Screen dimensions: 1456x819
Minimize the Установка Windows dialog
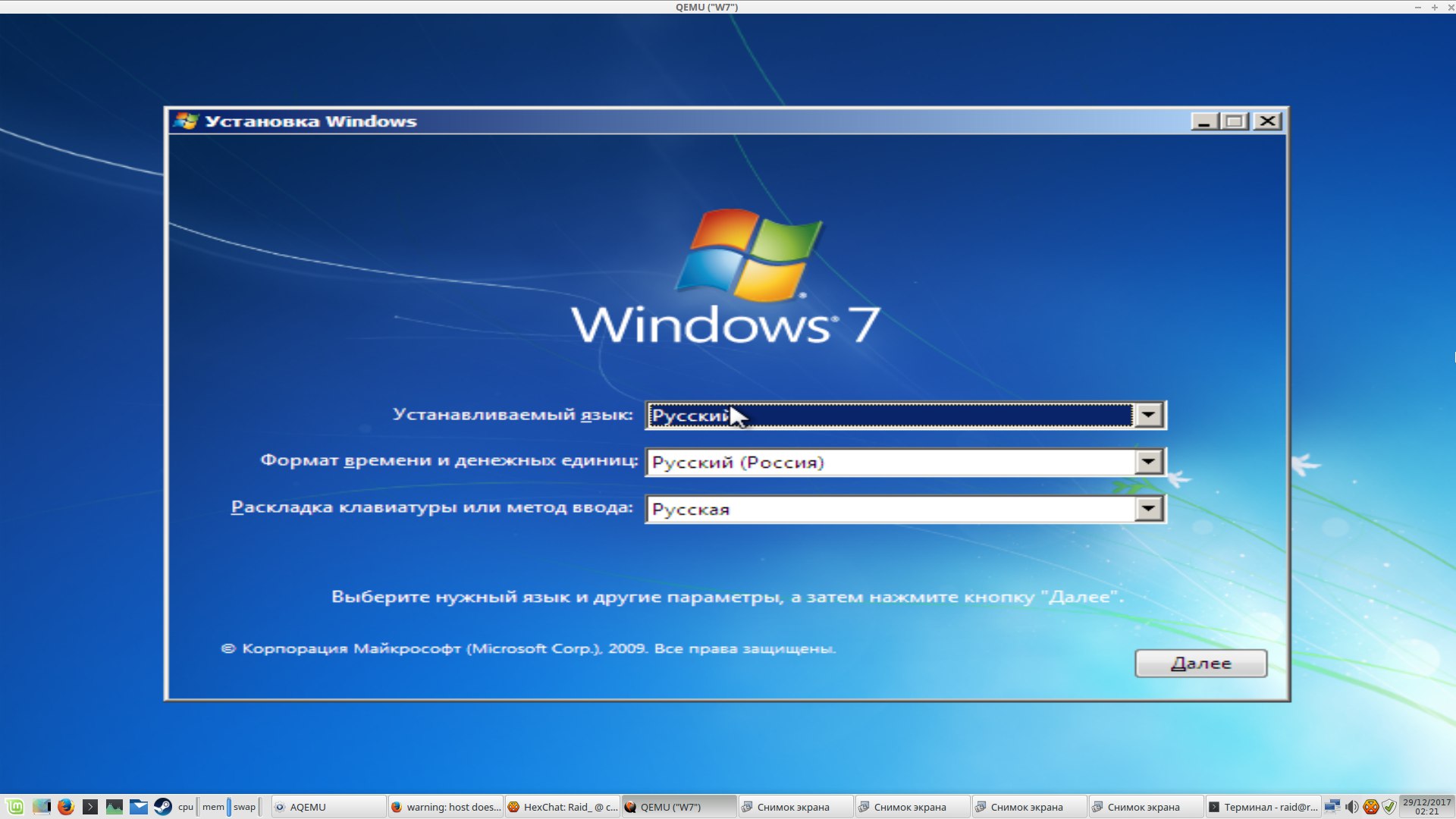[x=1204, y=121]
